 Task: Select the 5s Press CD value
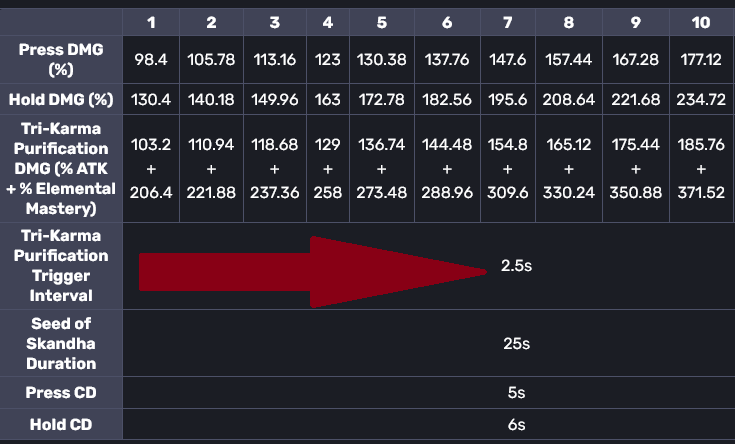point(516,392)
